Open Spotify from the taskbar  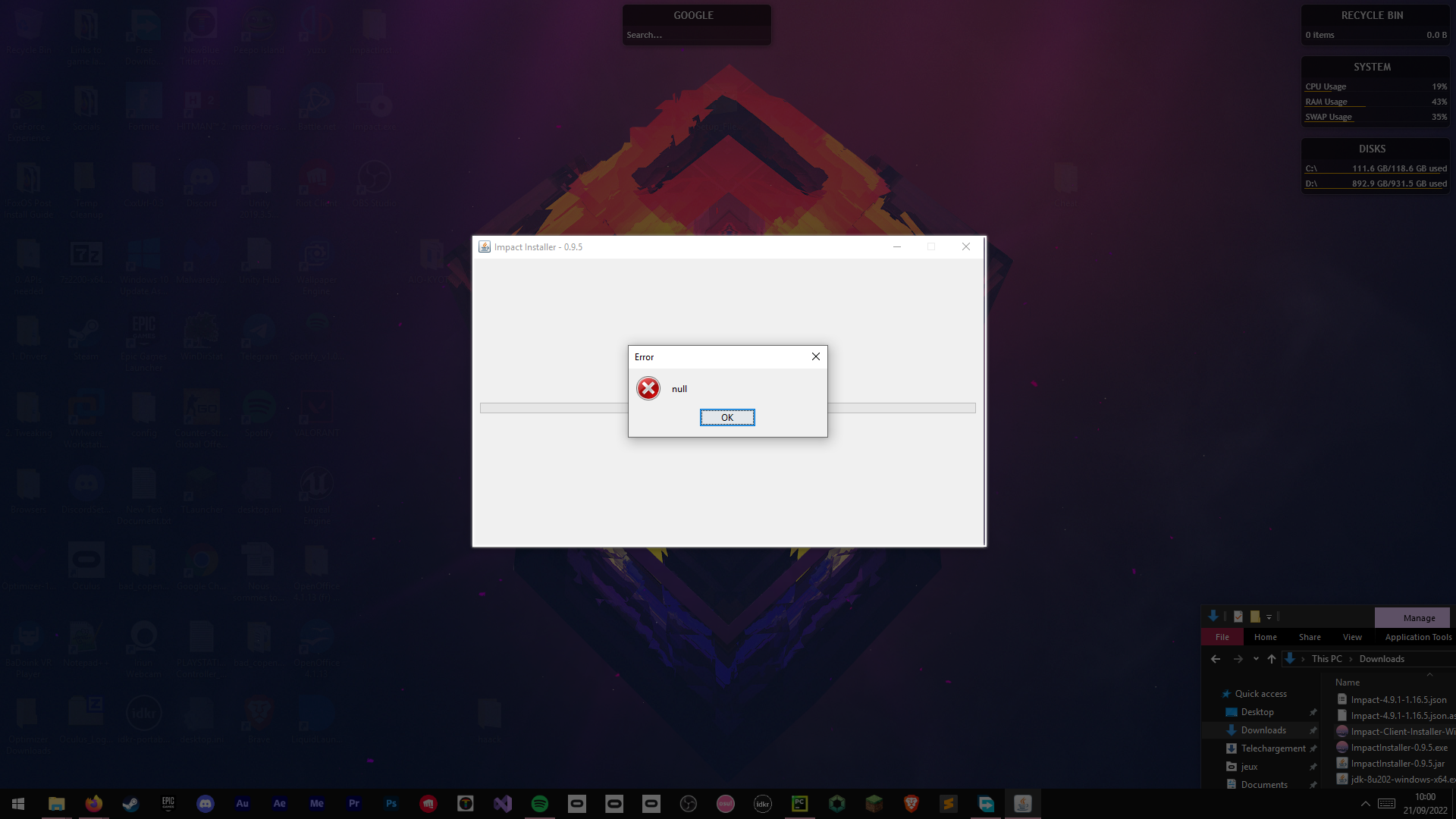pos(539,804)
